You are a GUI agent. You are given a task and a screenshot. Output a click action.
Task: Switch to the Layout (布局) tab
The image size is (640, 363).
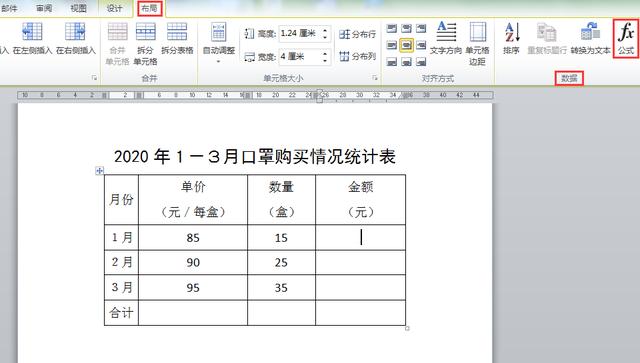coord(149,8)
